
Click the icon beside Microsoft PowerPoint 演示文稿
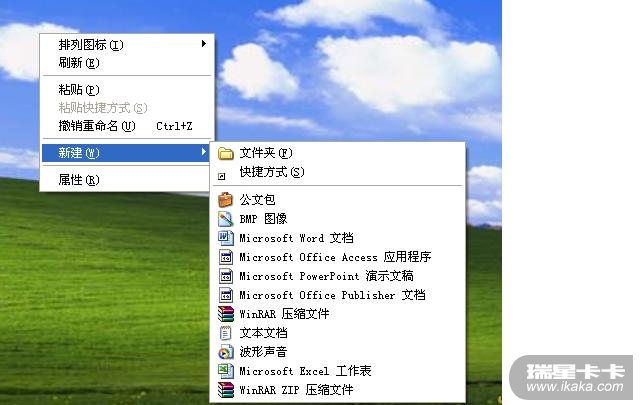(226, 276)
